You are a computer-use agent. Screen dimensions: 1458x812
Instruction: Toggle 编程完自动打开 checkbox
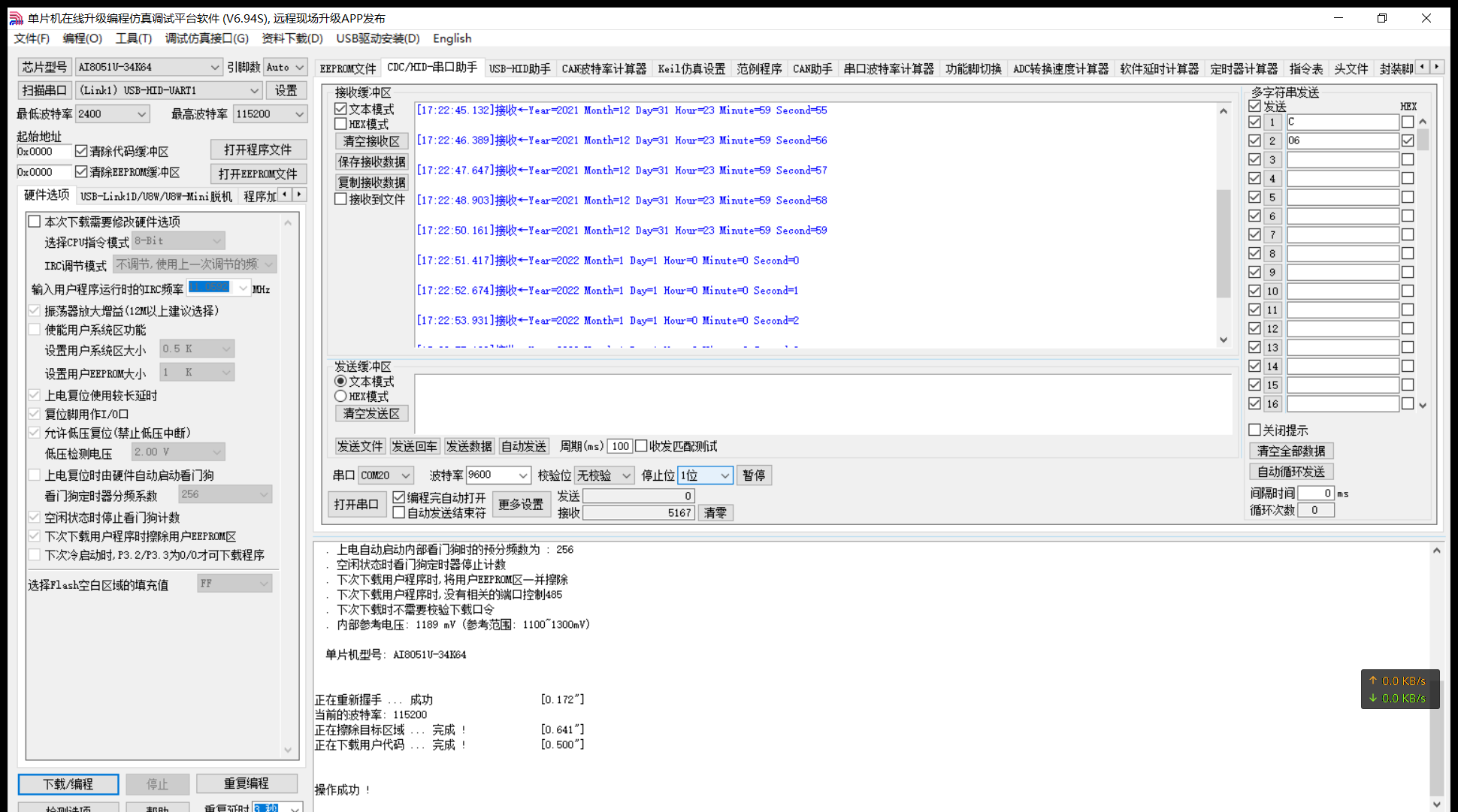(399, 497)
